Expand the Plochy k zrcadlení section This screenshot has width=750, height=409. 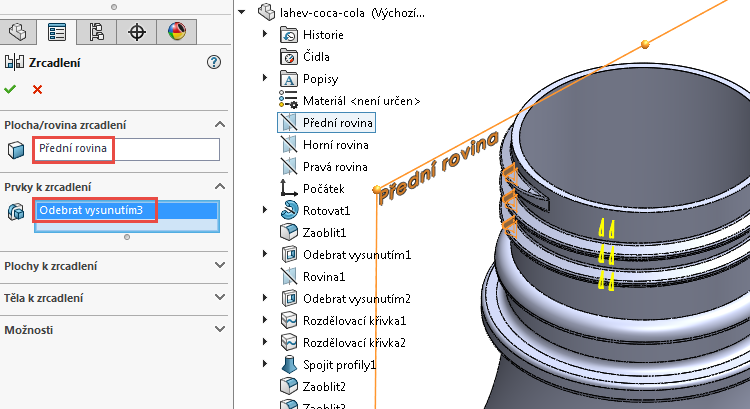(220, 265)
